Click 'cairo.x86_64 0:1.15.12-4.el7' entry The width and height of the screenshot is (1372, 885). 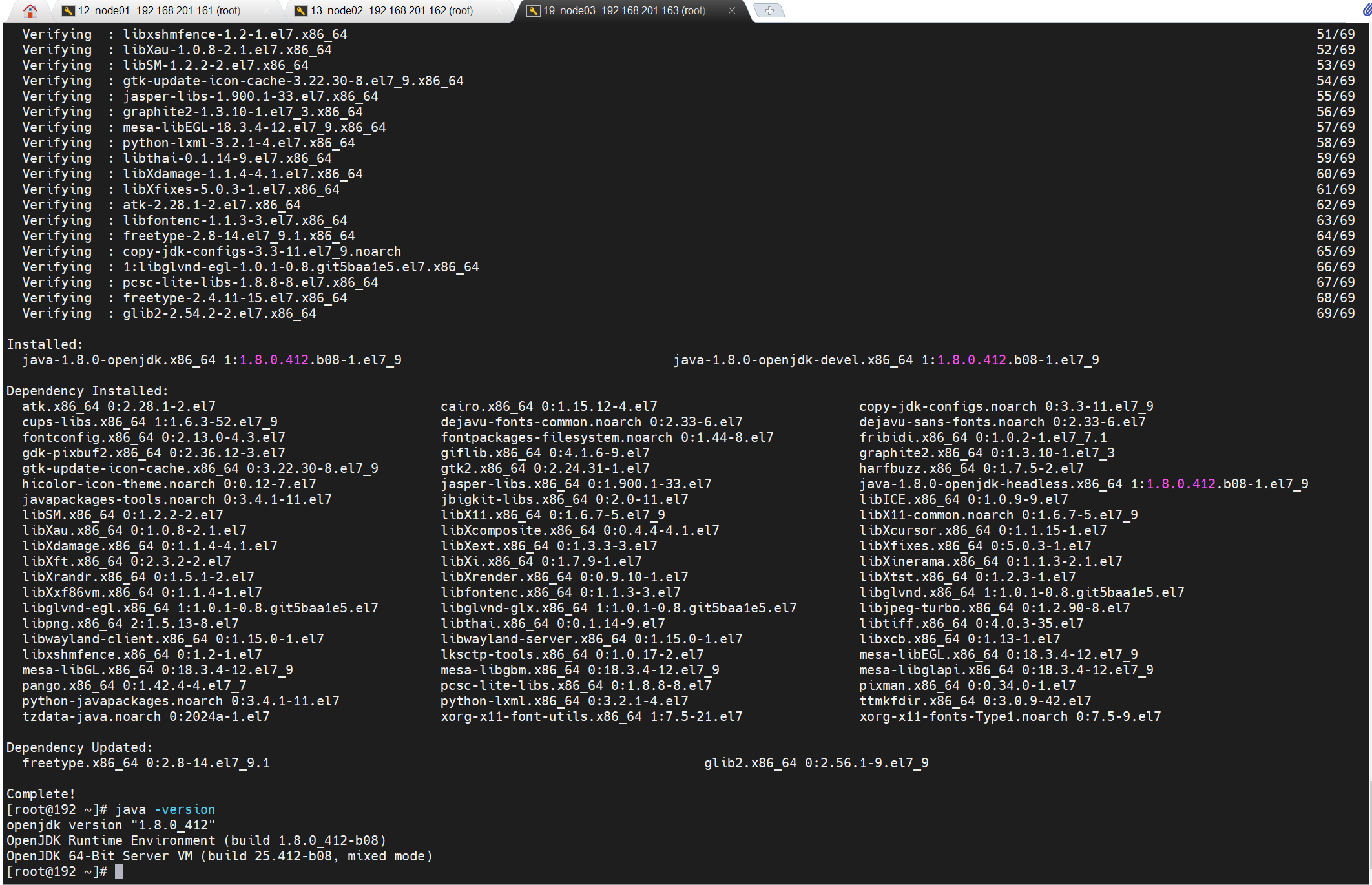click(x=549, y=406)
